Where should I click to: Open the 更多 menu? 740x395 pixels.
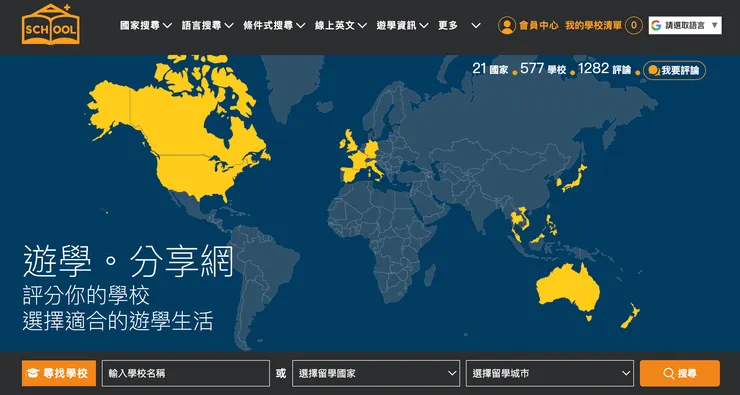459,25
